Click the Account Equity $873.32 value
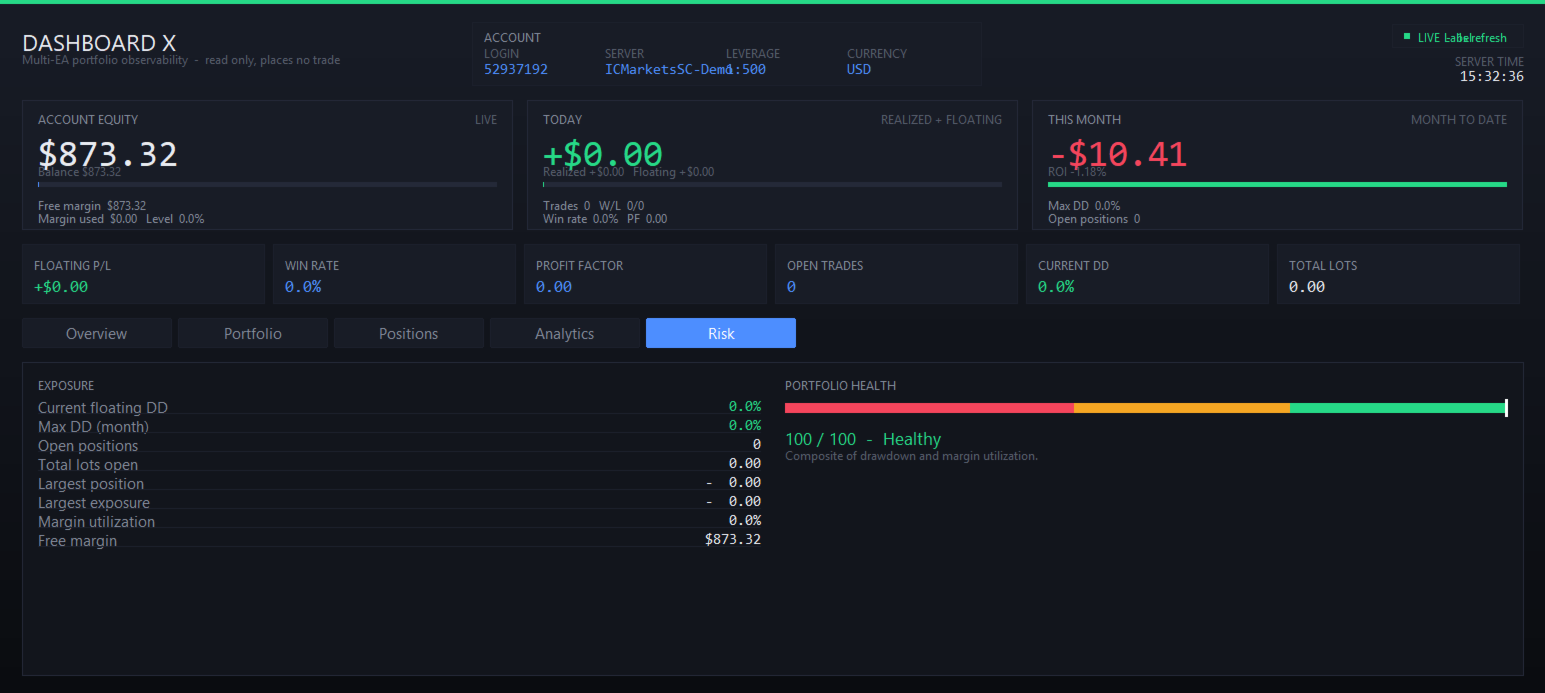This screenshot has height=693, width=1545. pos(108,154)
